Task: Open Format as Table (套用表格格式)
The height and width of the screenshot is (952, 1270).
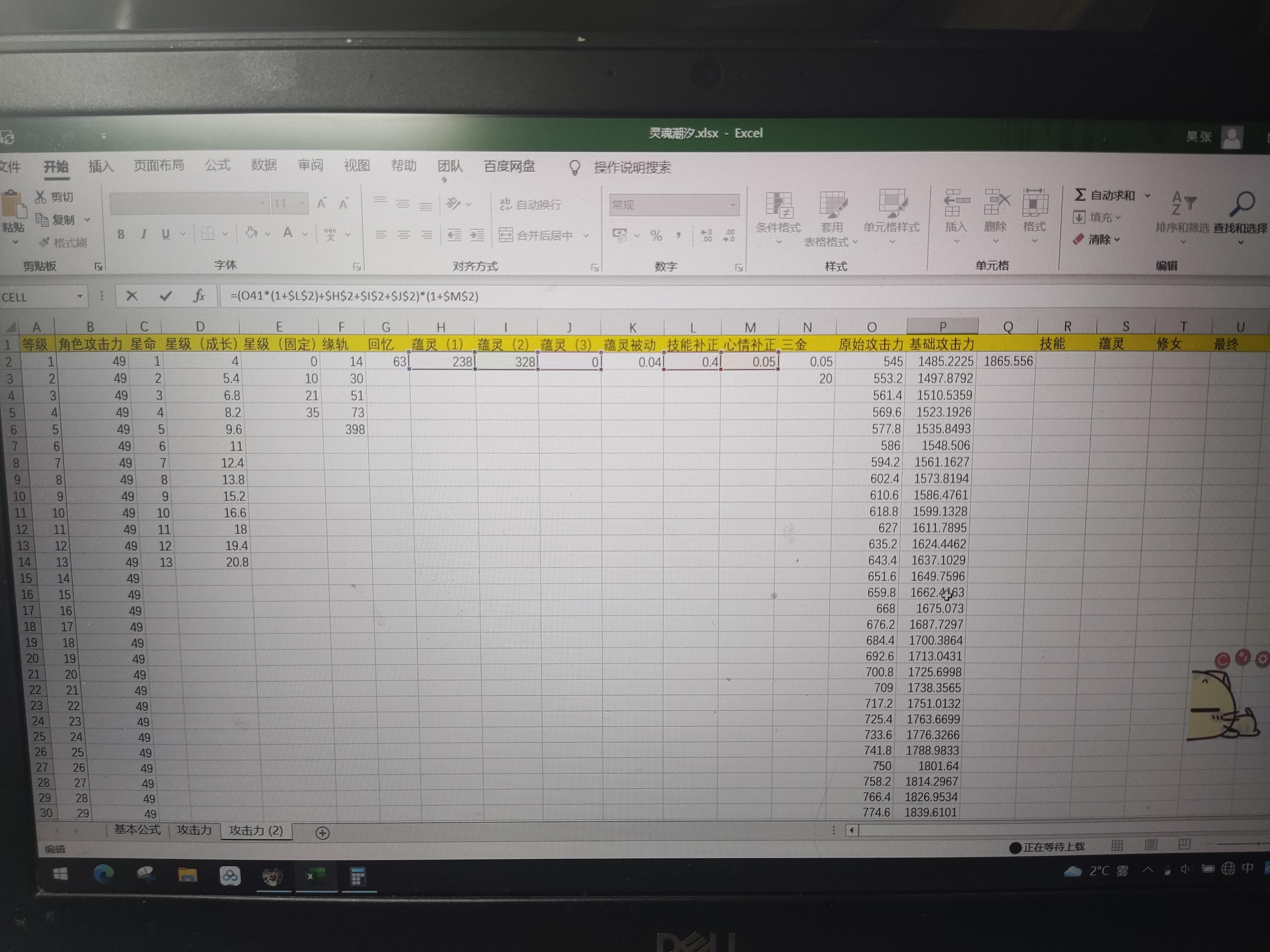Action: pos(831,219)
